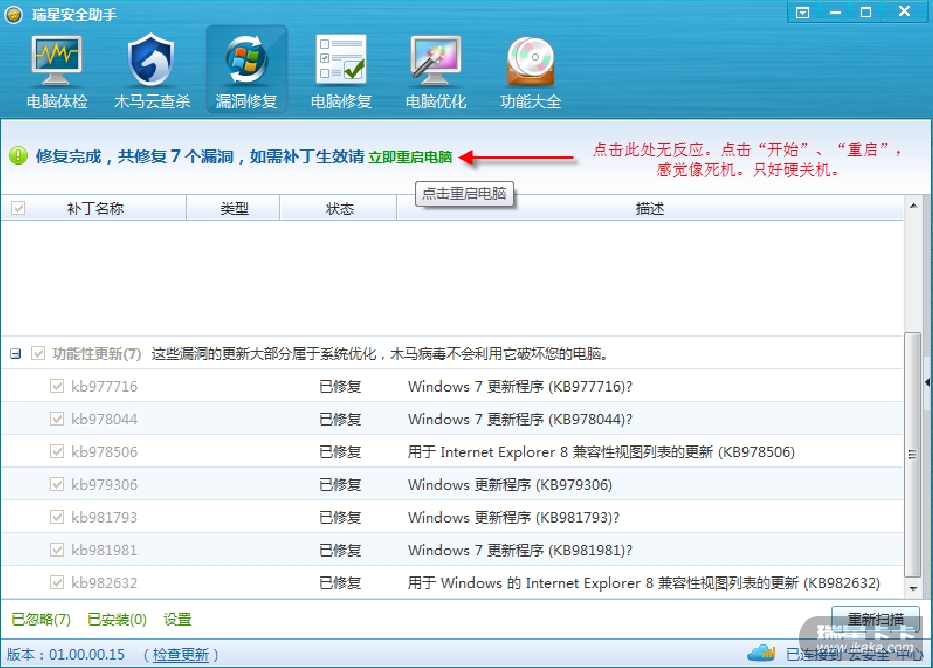933x668 pixels.
Task: Sort by the 补丁名称 column header
Action: (95, 208)
